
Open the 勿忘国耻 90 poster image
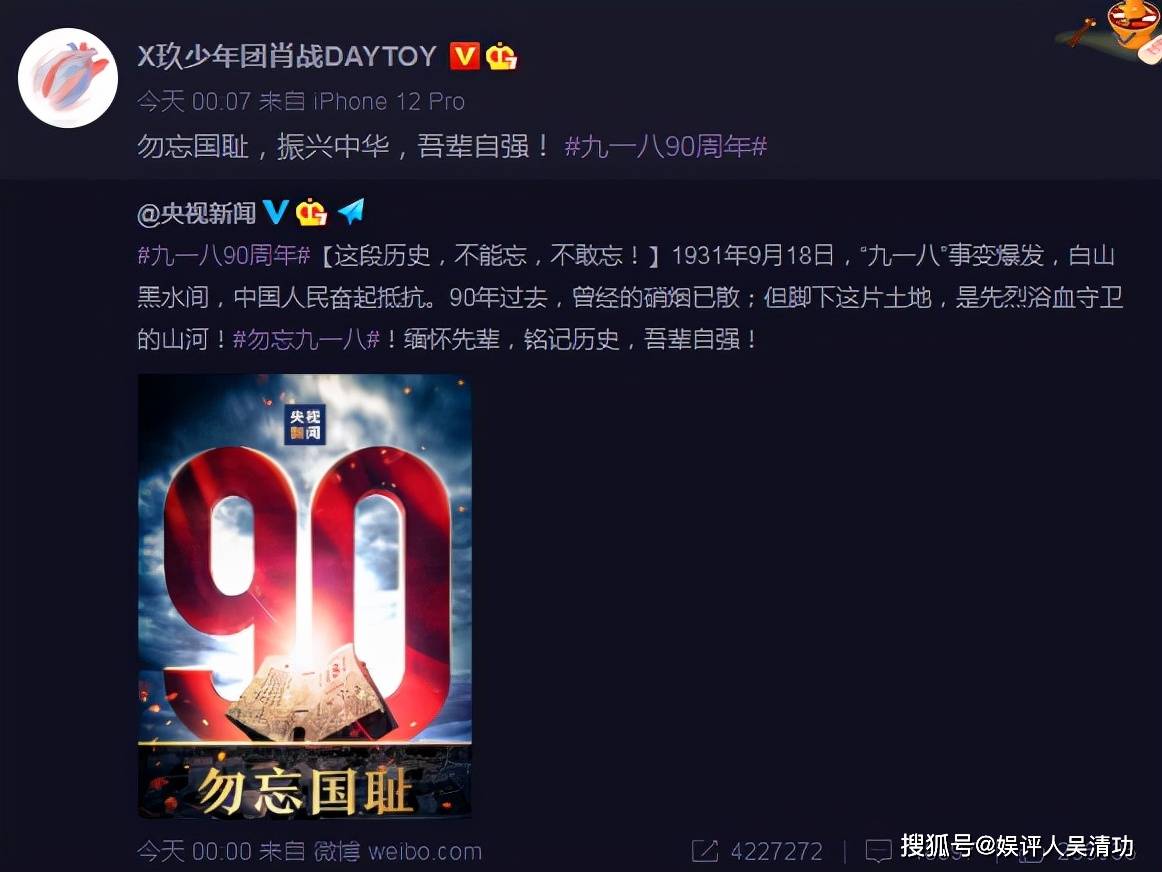pyautogui.click(x=305, y=596)
